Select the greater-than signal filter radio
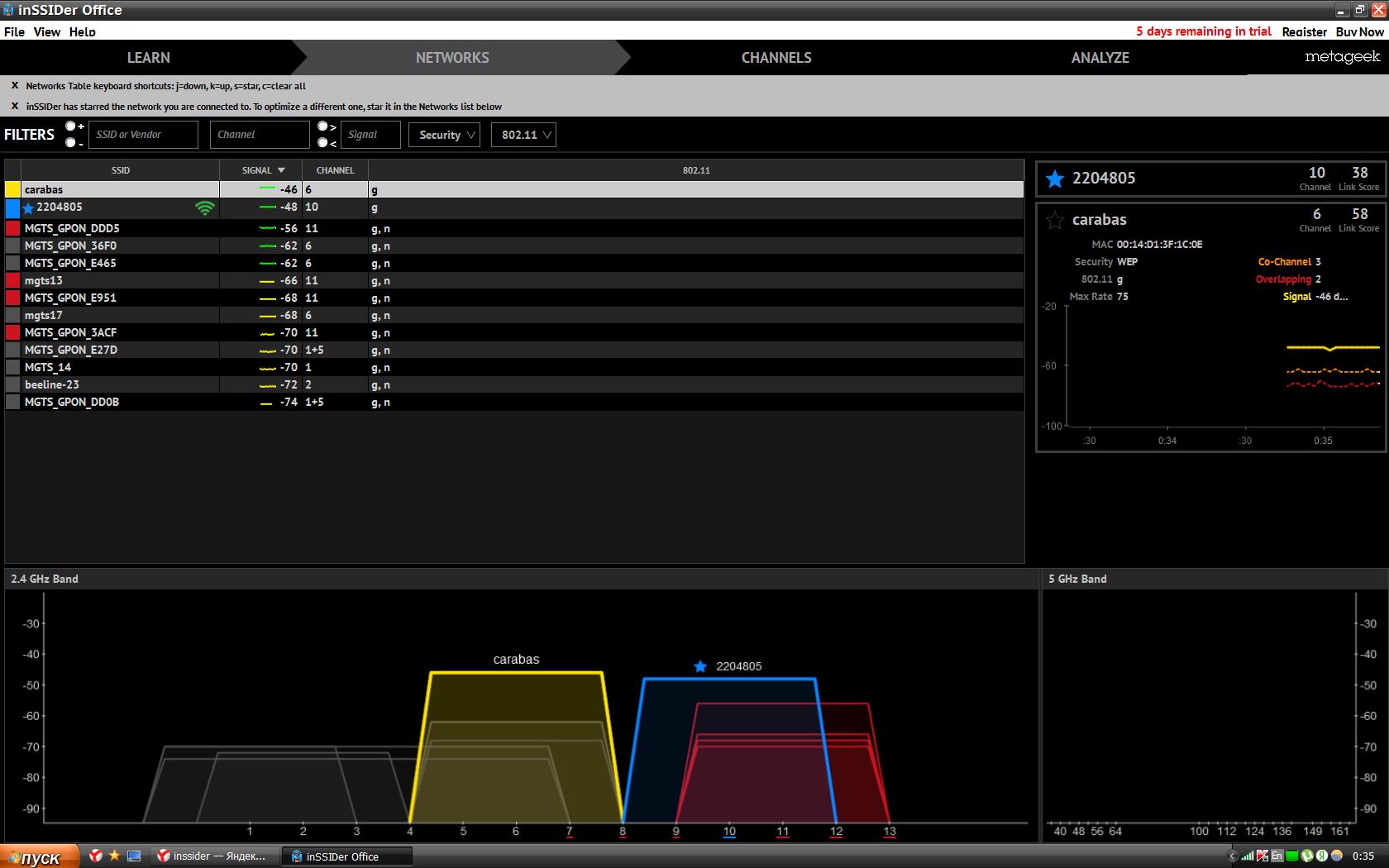This screenshot has width=1389, height=868. pos(322,126)
